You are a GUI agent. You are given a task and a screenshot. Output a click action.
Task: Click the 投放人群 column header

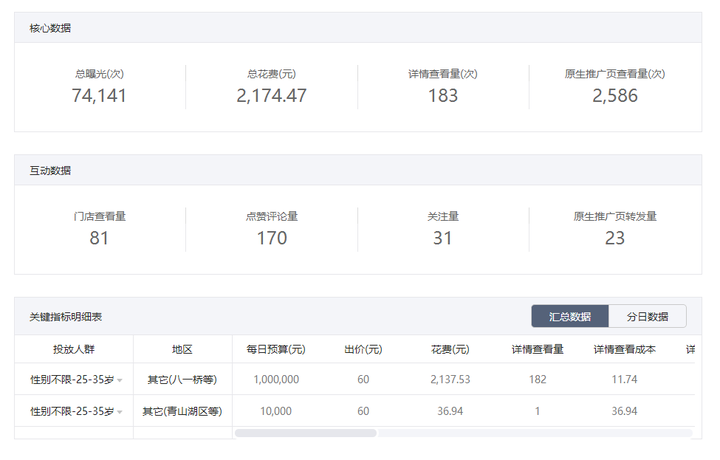click(74, 349)
